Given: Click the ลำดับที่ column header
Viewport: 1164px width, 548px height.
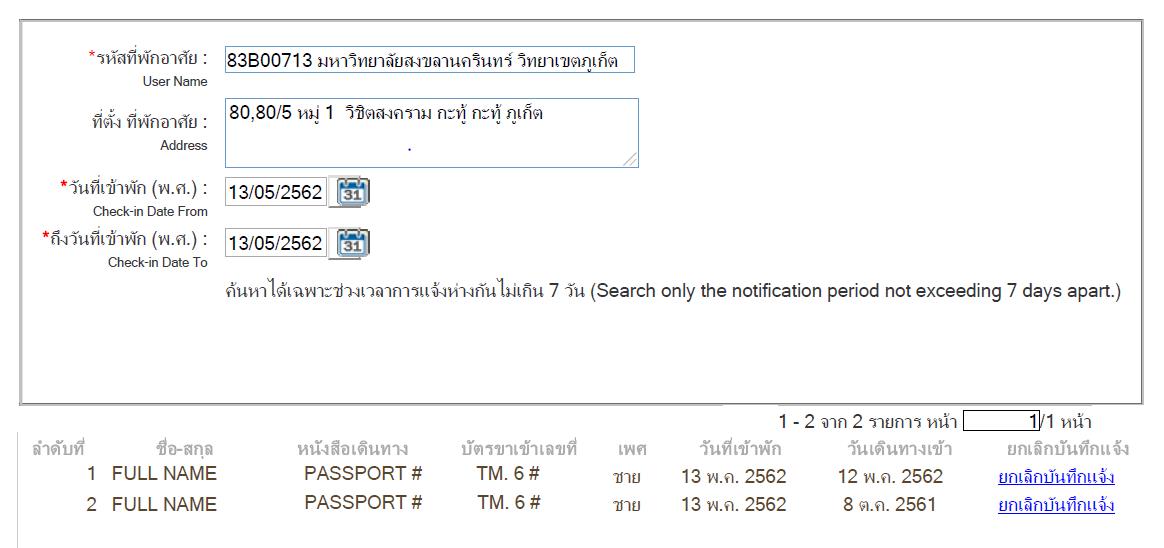Looking at the screenshot, I should click(x=59, y=449).
